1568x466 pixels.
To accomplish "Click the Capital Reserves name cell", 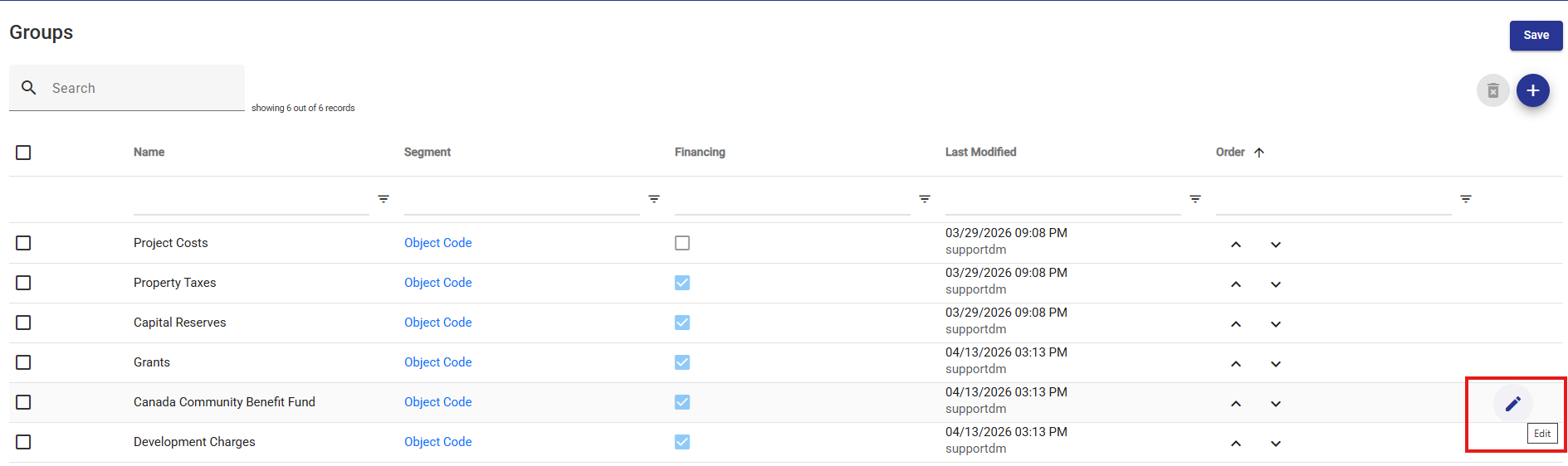I will 179,323.
